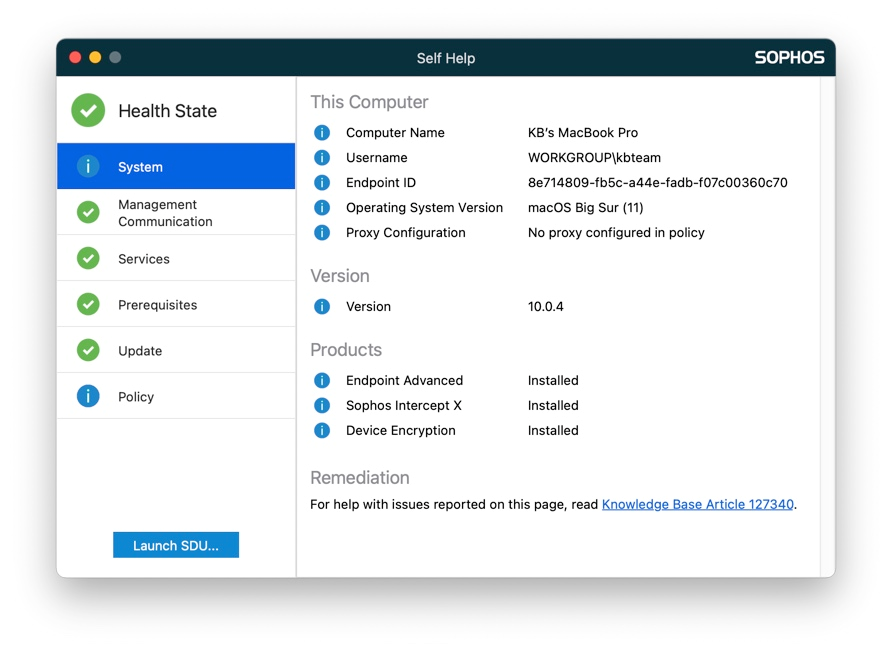Click the info icon beside Device Encryption
The height and width of the screenshot is (652, 892).
click(x=321, y=430)
